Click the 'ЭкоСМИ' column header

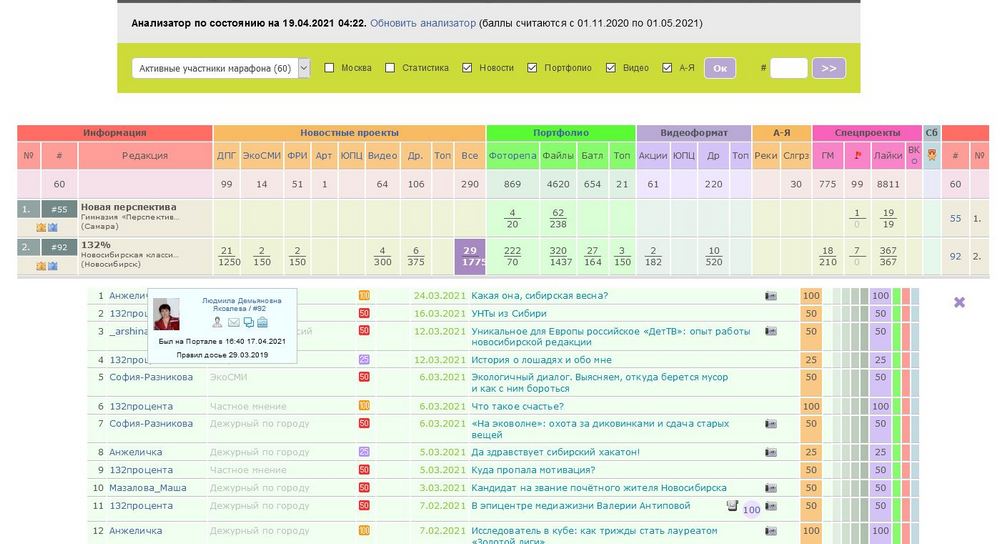262,156
